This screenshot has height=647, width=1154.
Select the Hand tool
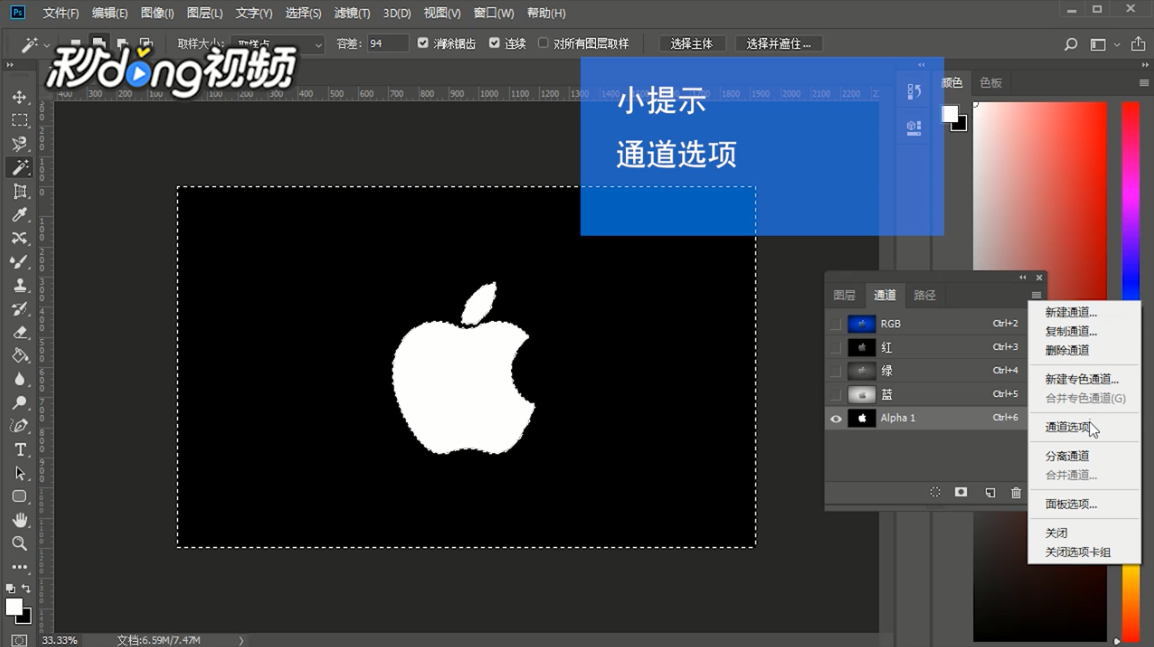coord(20,520)
